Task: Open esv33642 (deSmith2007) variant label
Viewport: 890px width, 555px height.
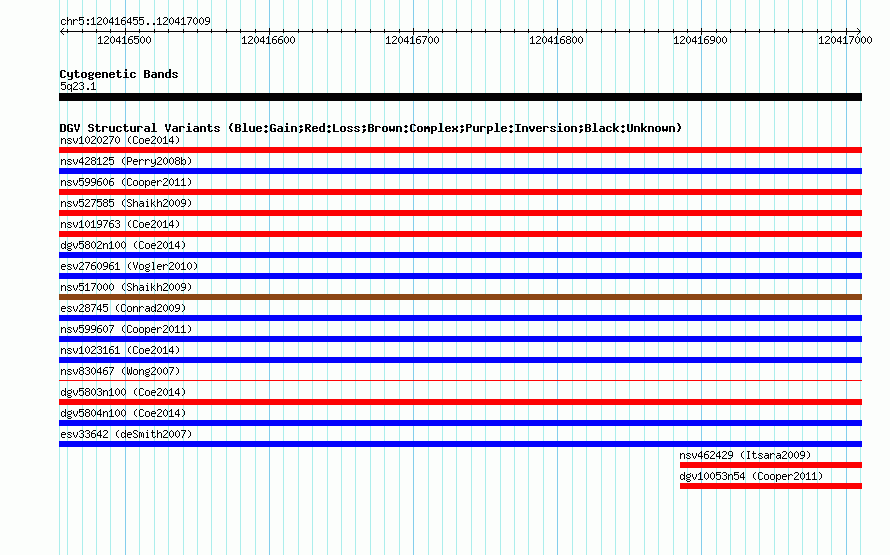Action: 126,434
